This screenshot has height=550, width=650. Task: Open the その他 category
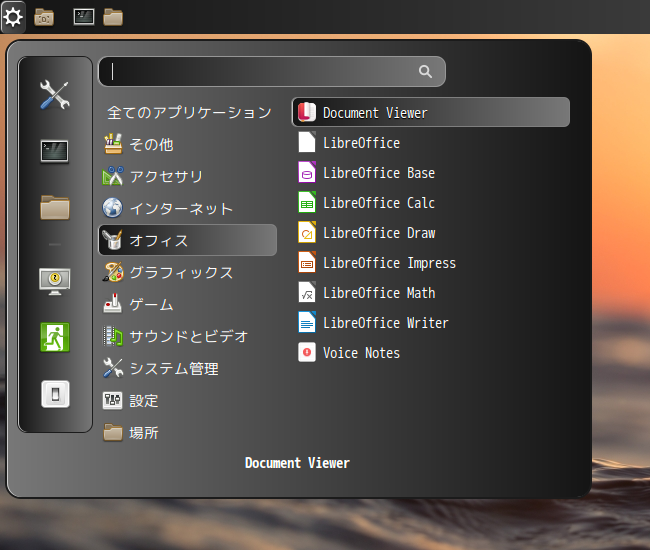coord(187,144)
